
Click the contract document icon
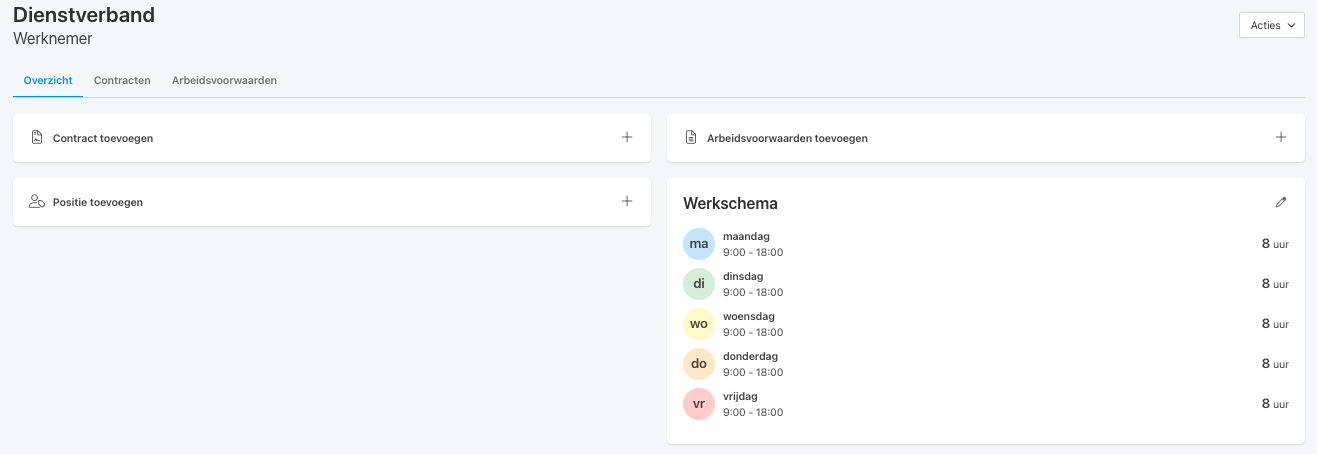[x=37, y=138]
